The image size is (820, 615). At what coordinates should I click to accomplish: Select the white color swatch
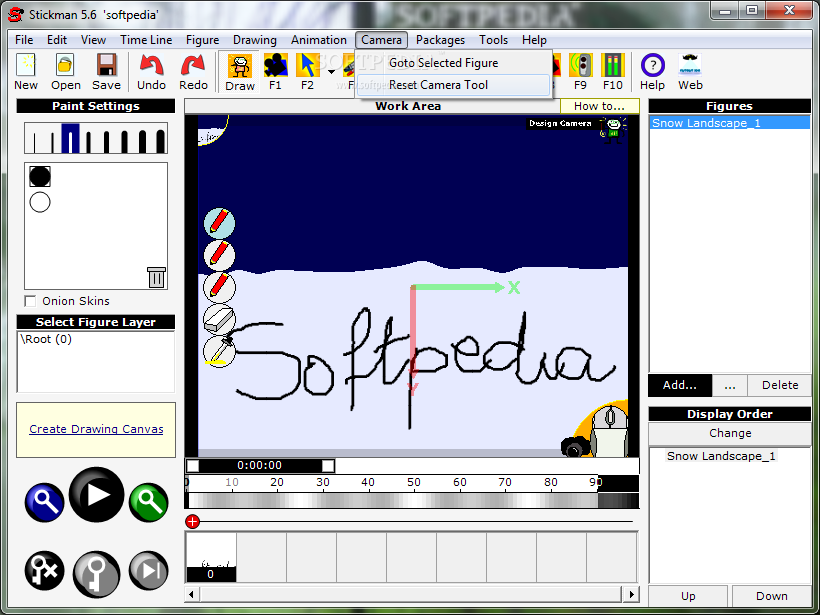(40, 202)
